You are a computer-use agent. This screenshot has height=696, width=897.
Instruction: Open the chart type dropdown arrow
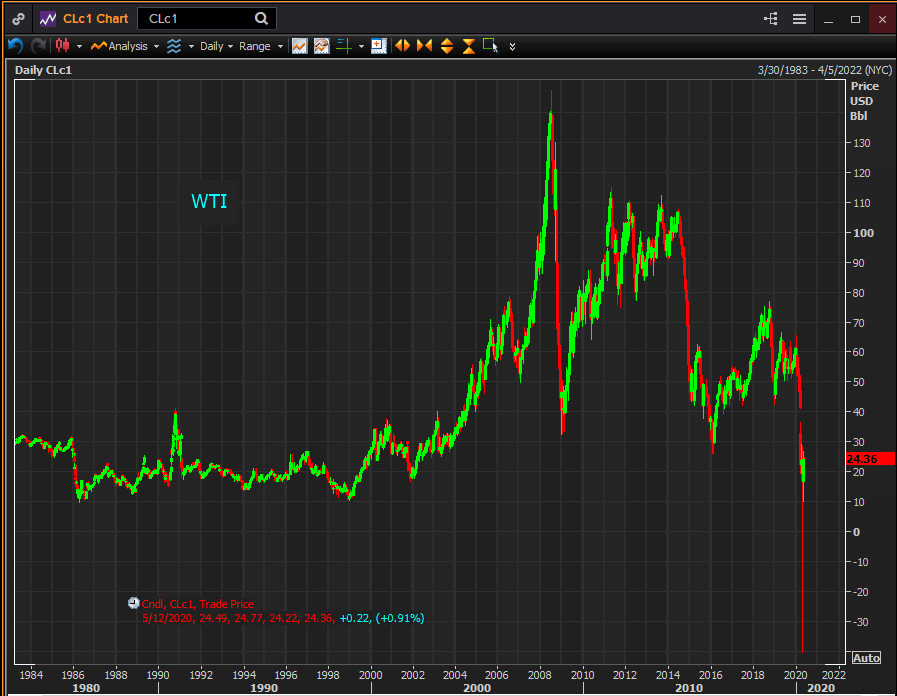(80, 46)
